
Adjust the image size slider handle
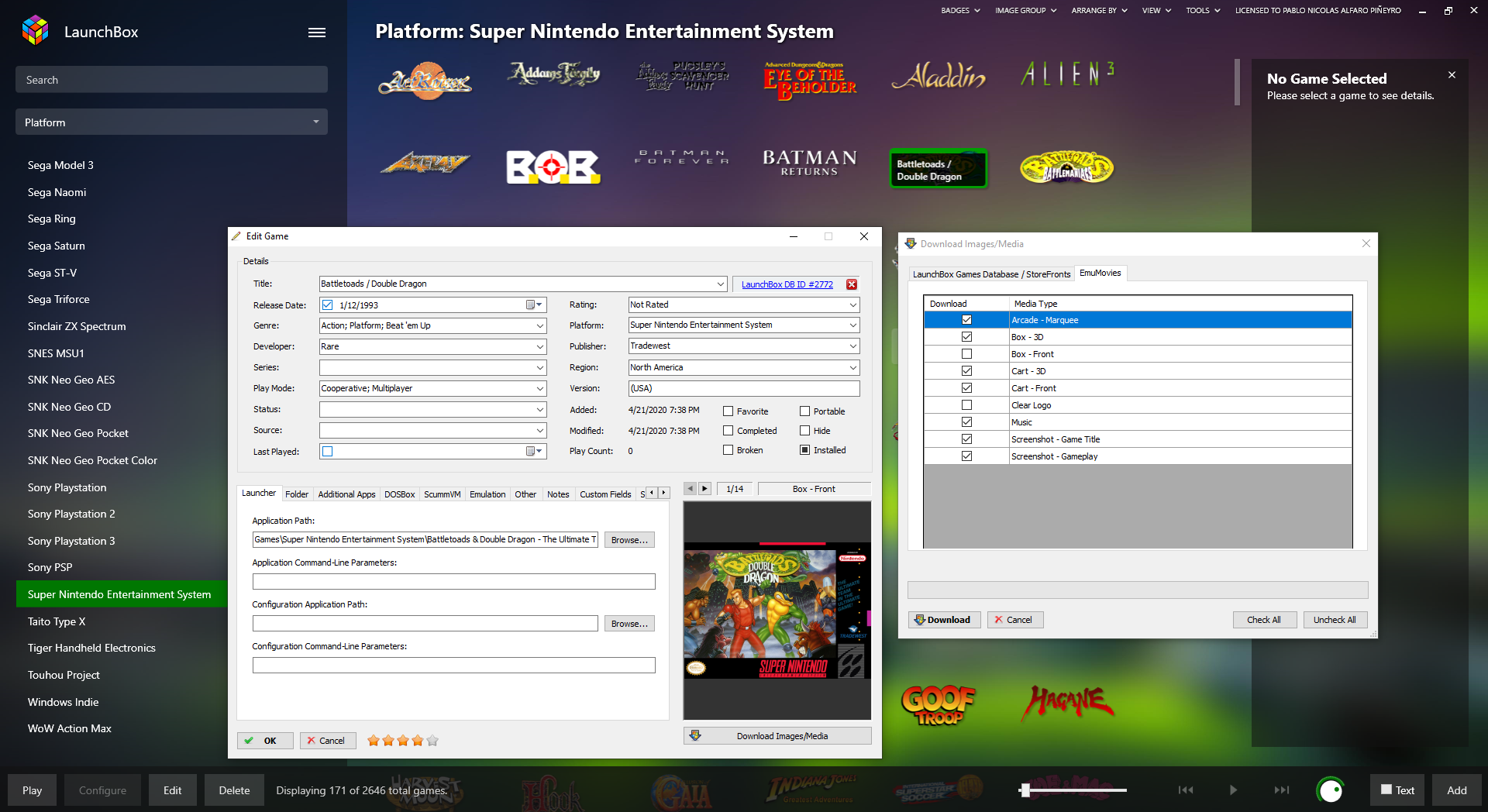1025,790
